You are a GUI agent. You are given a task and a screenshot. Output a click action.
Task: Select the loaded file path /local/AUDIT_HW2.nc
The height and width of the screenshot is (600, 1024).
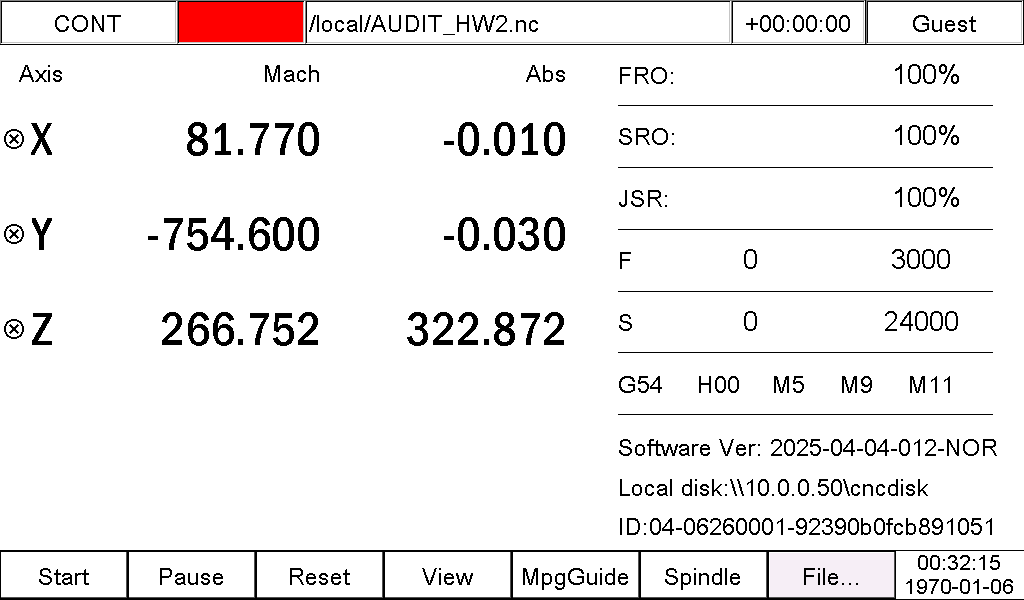(x=518, y=23)
